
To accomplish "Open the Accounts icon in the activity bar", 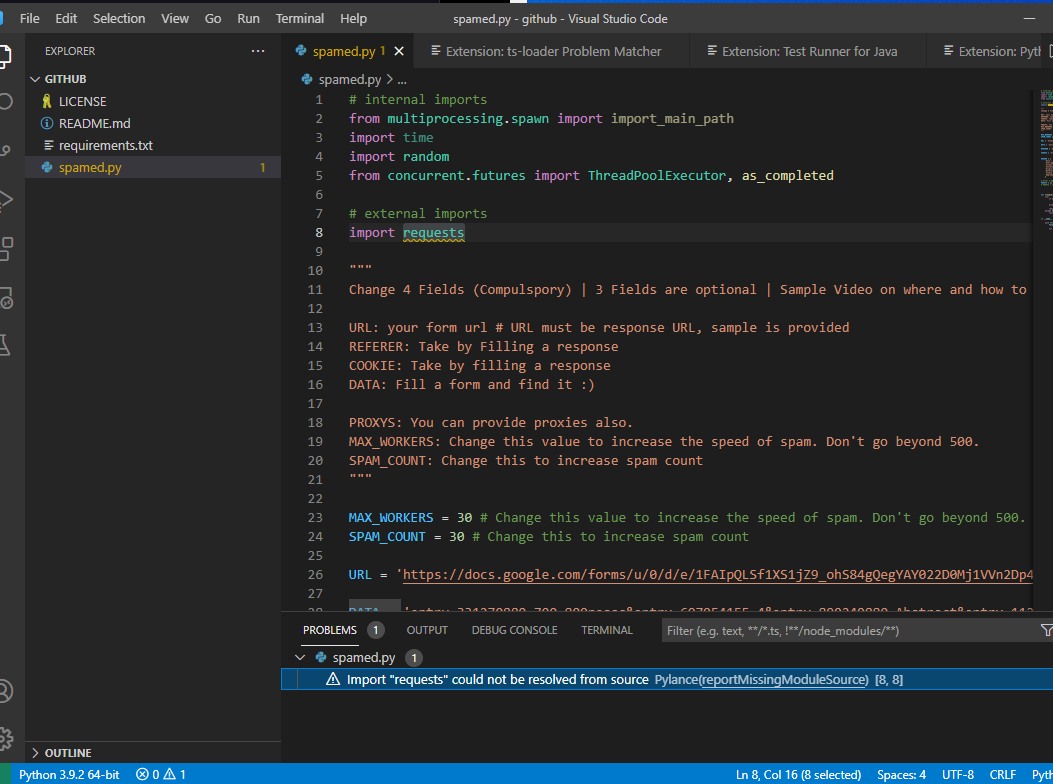I will click(8, 690).
